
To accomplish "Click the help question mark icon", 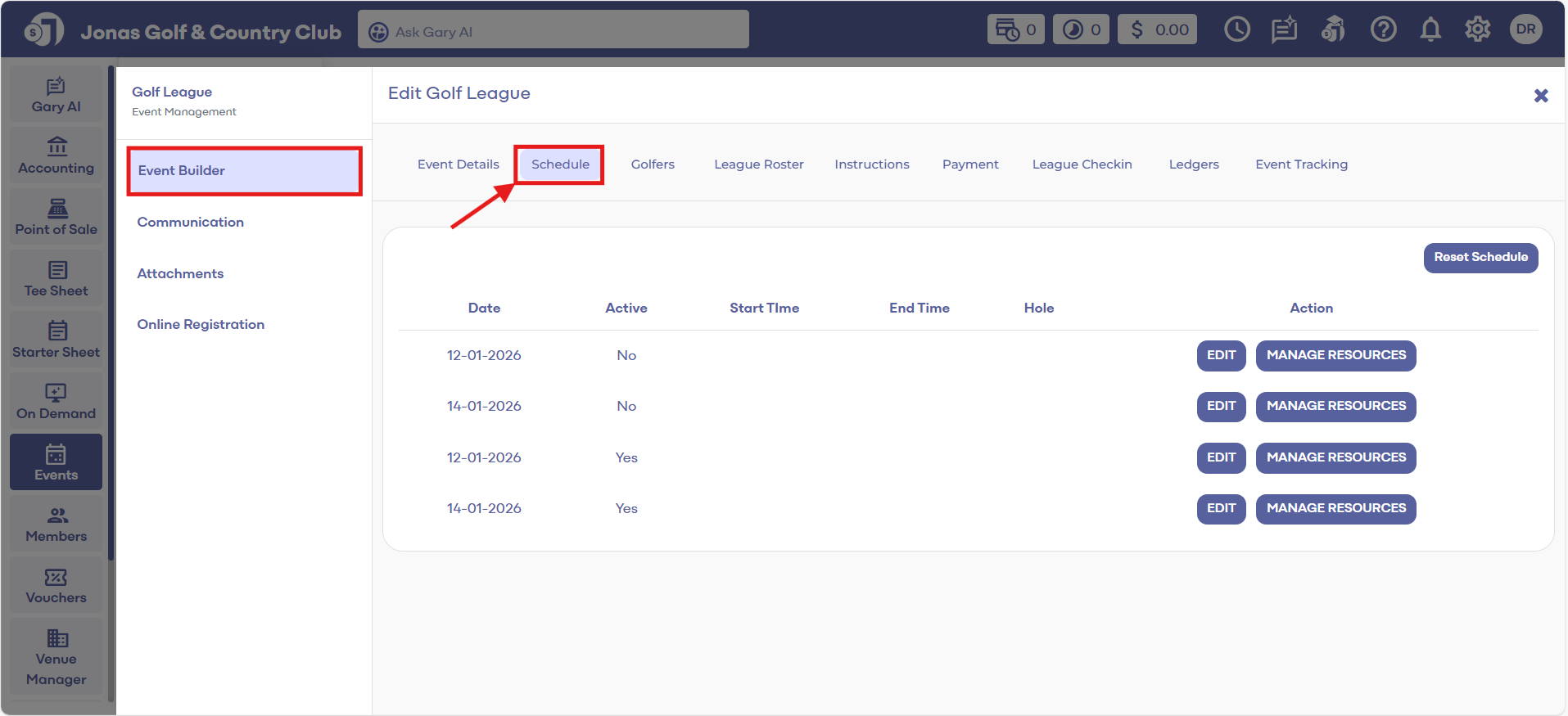I will point(1383,30).
